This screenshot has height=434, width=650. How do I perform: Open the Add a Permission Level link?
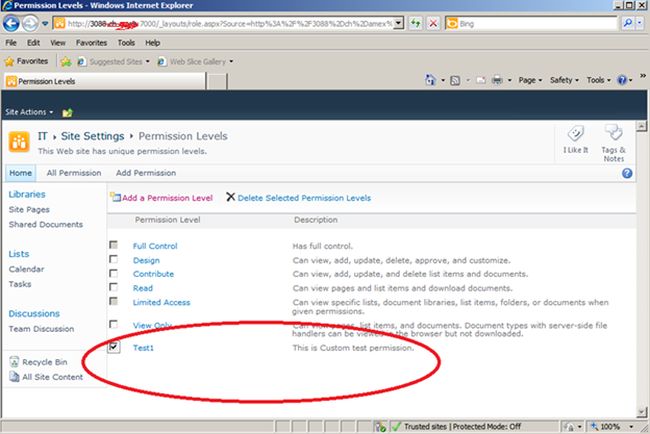tap(167, 198)
